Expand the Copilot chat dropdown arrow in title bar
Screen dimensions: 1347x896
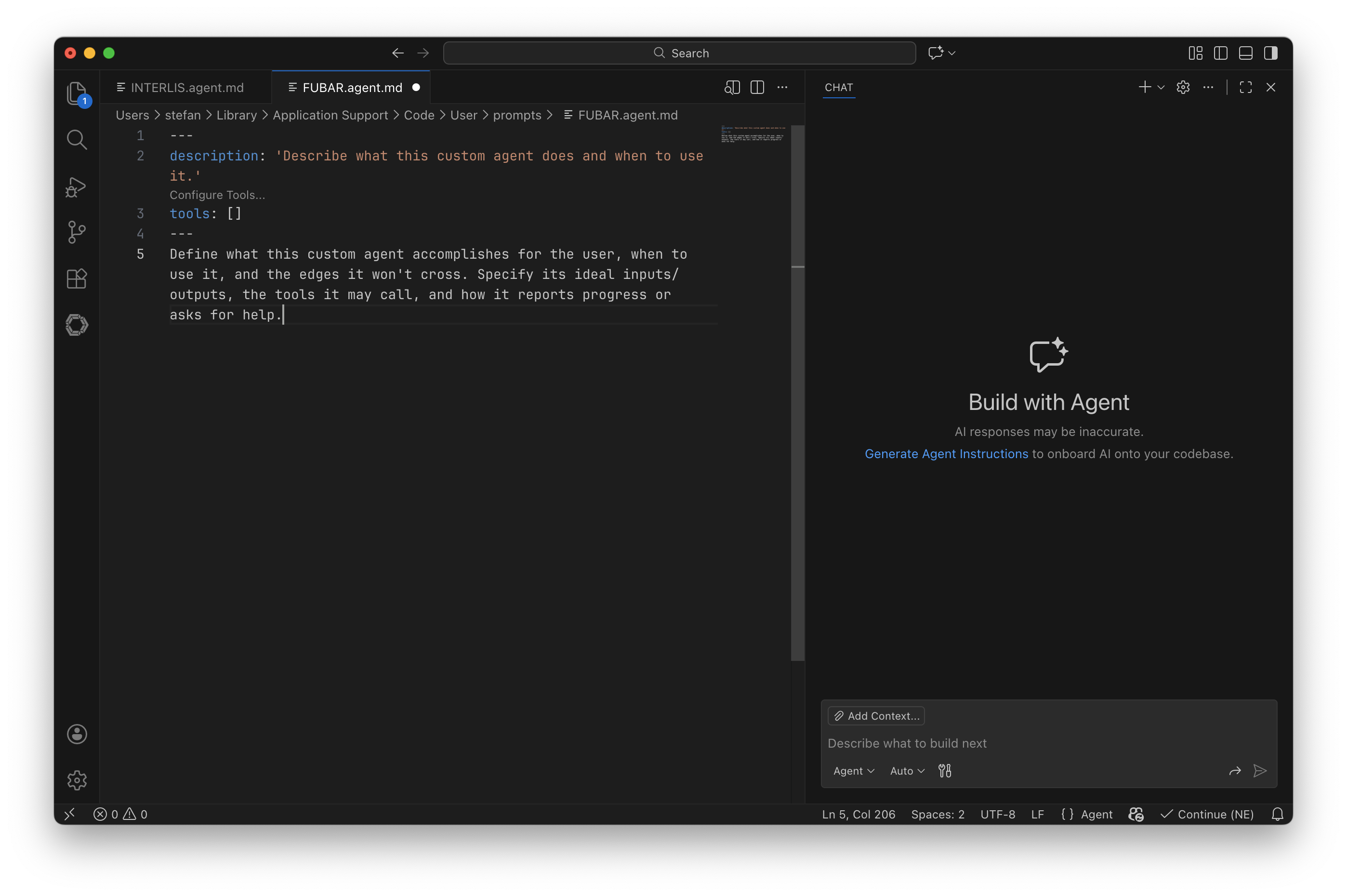(952, 53)
